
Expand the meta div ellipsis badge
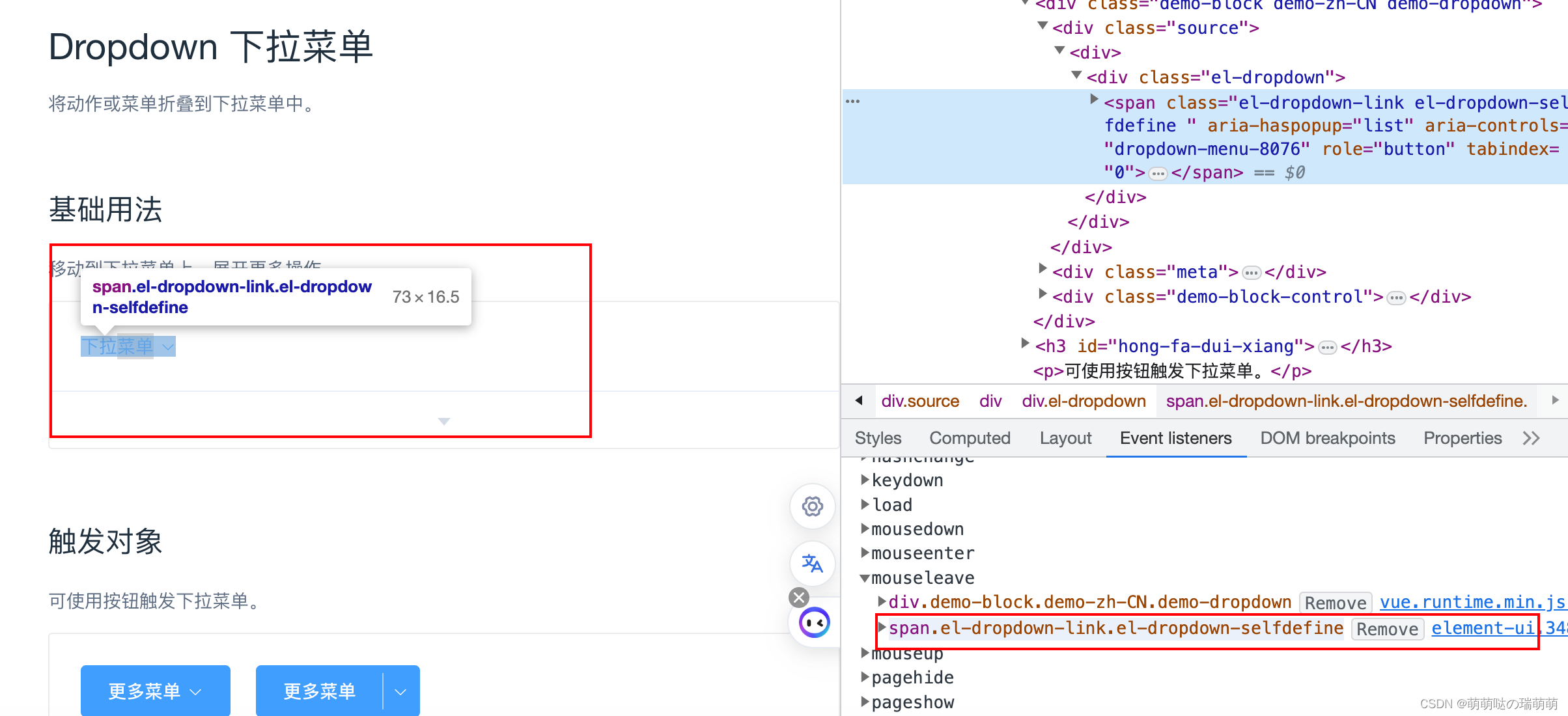[x=1251, y=273]
